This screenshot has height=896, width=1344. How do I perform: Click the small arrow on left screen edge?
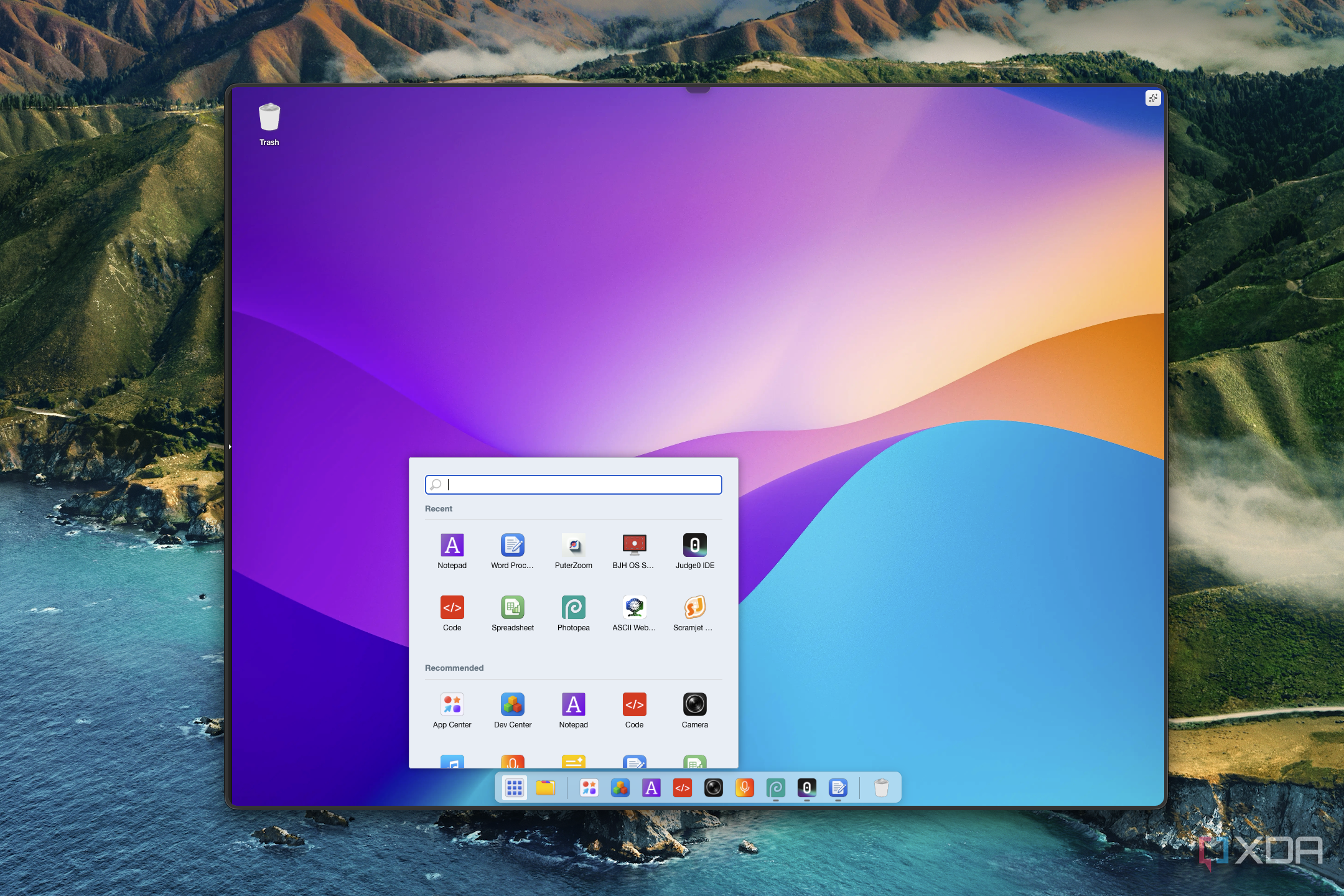point(230,447)
